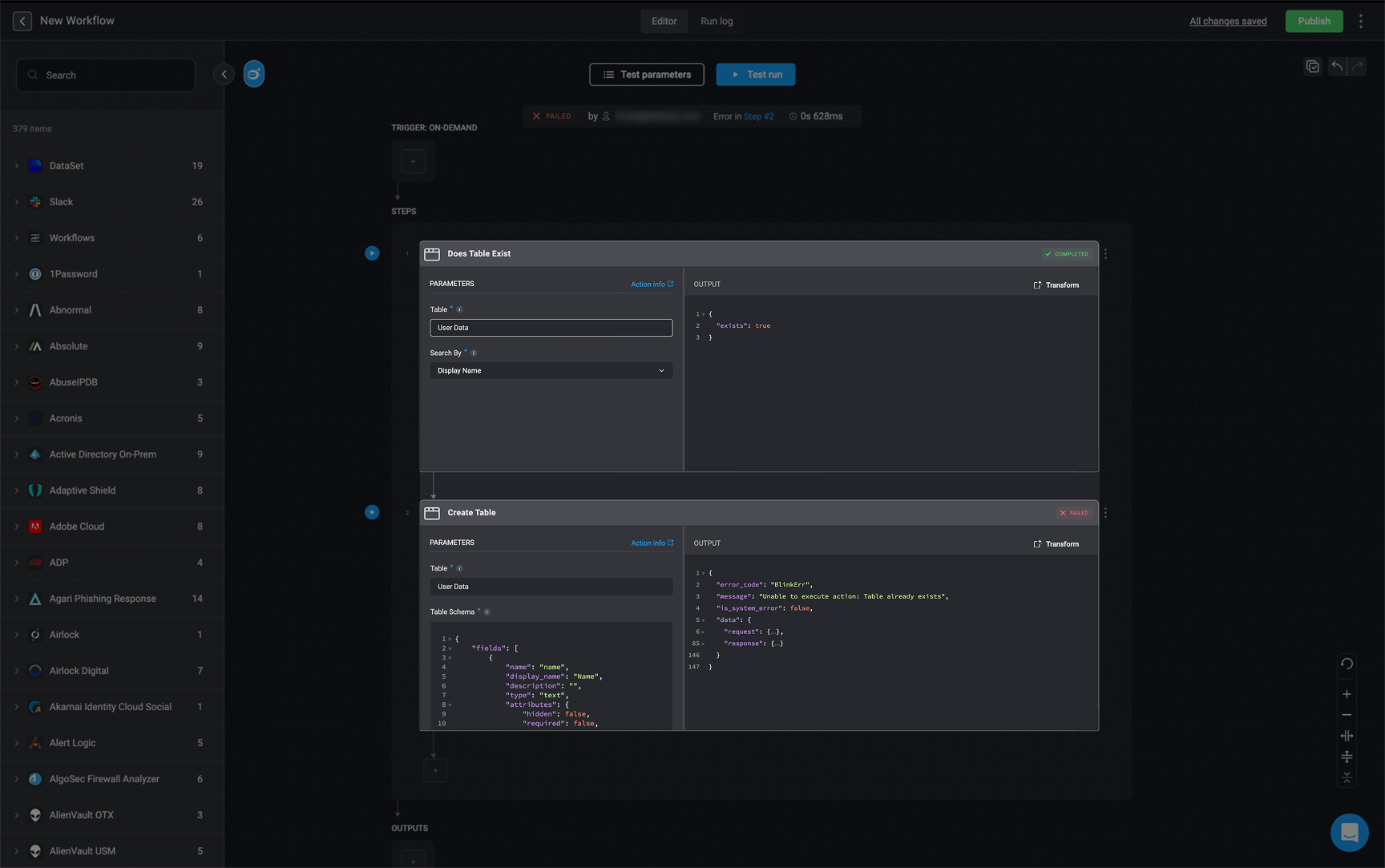This screenshot has height=868, width=1385.
Task: Click the fit height alignment icon
Action: [x=1347, y=757]
